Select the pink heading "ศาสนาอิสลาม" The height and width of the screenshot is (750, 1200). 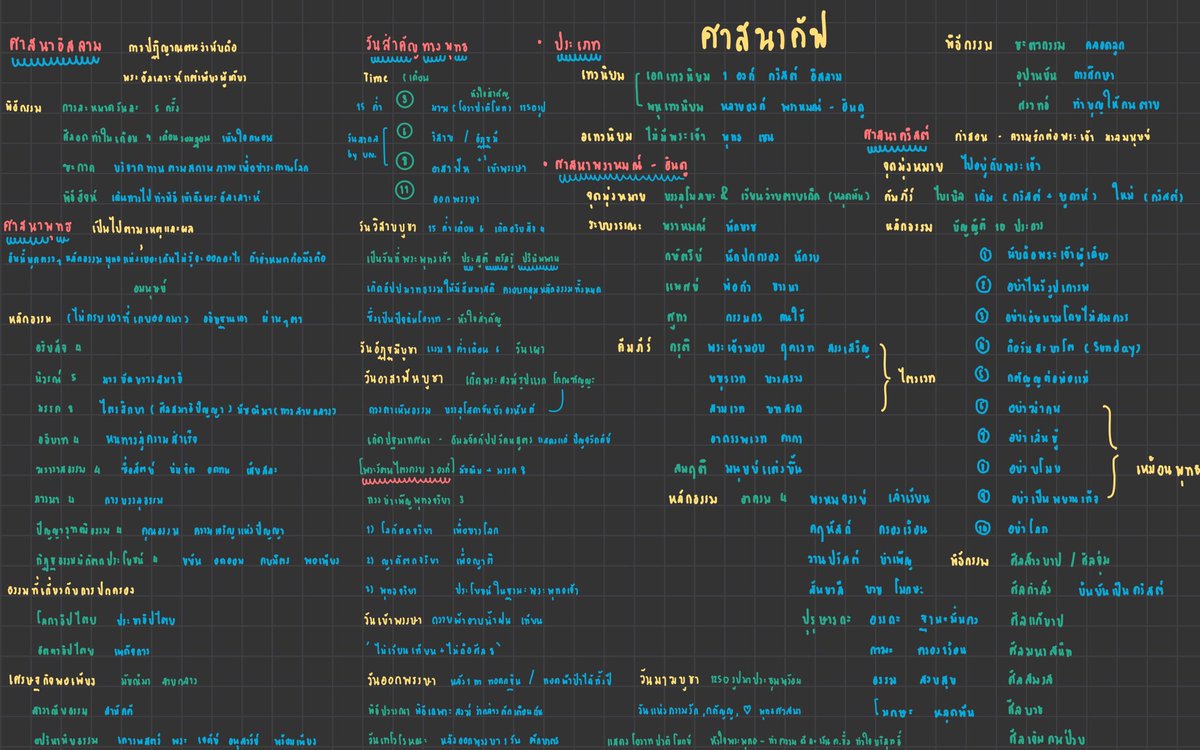point(54,47)
